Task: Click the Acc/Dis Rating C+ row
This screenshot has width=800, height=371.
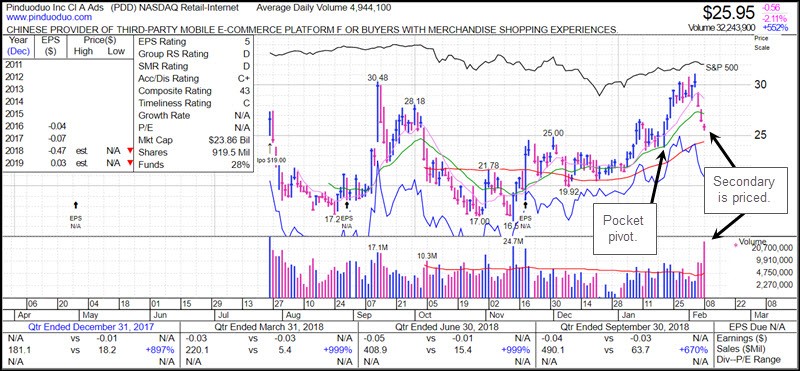Action: (x=194, y=79)
